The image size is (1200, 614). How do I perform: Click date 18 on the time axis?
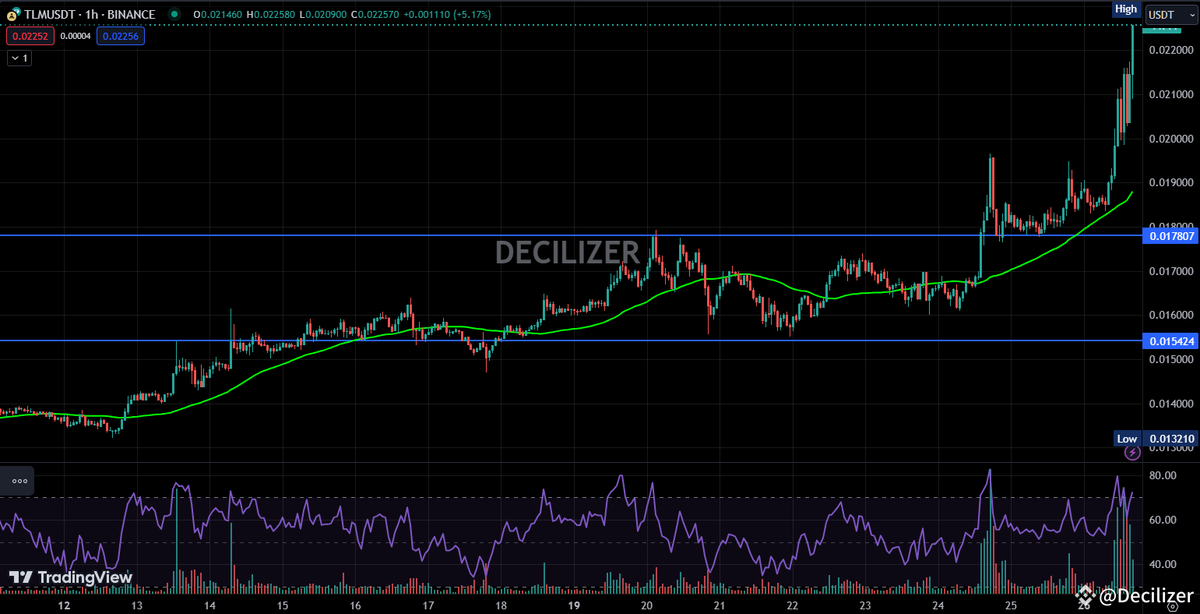501,605
